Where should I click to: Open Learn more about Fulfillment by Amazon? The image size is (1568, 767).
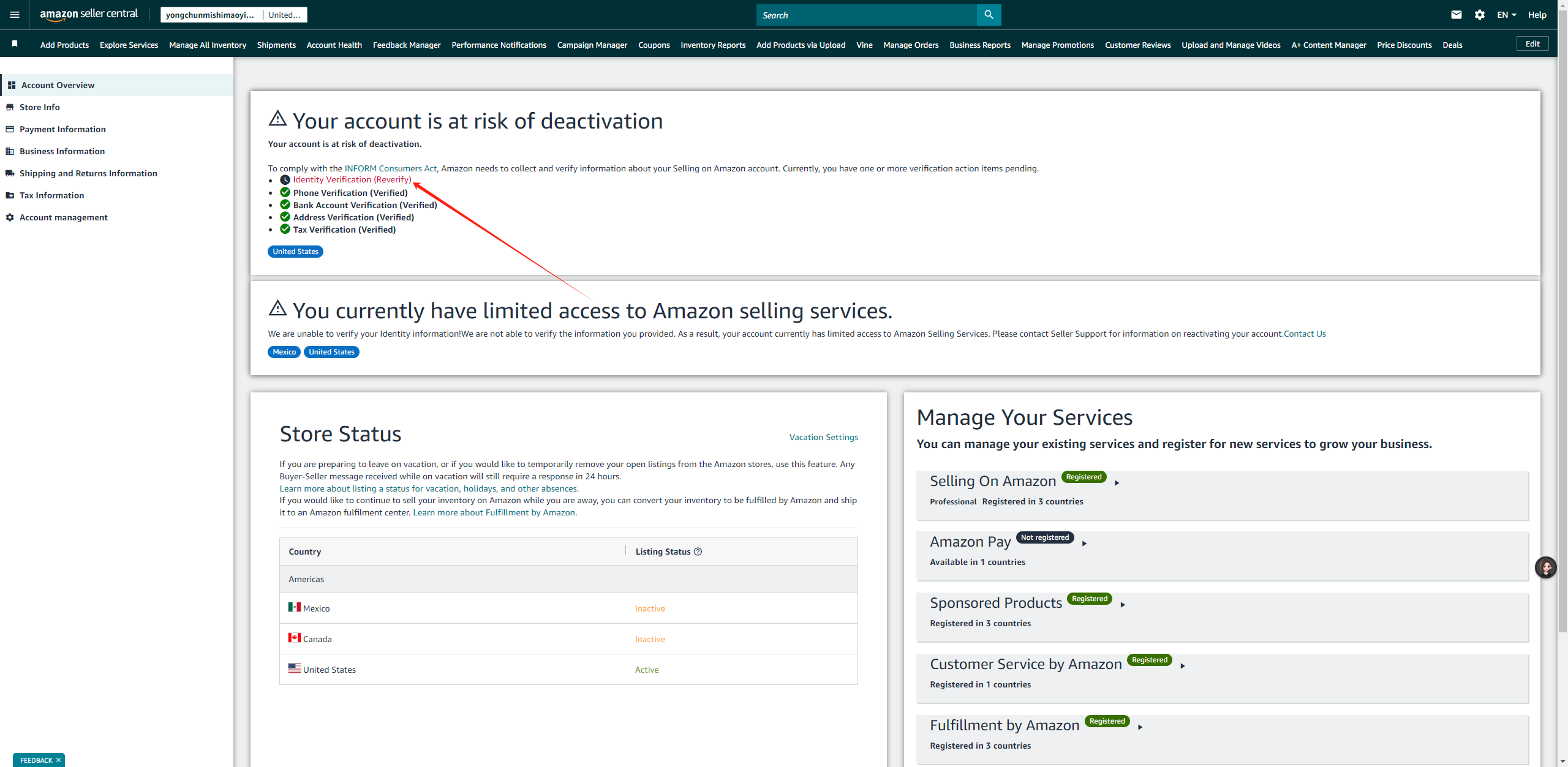(494, 512)
